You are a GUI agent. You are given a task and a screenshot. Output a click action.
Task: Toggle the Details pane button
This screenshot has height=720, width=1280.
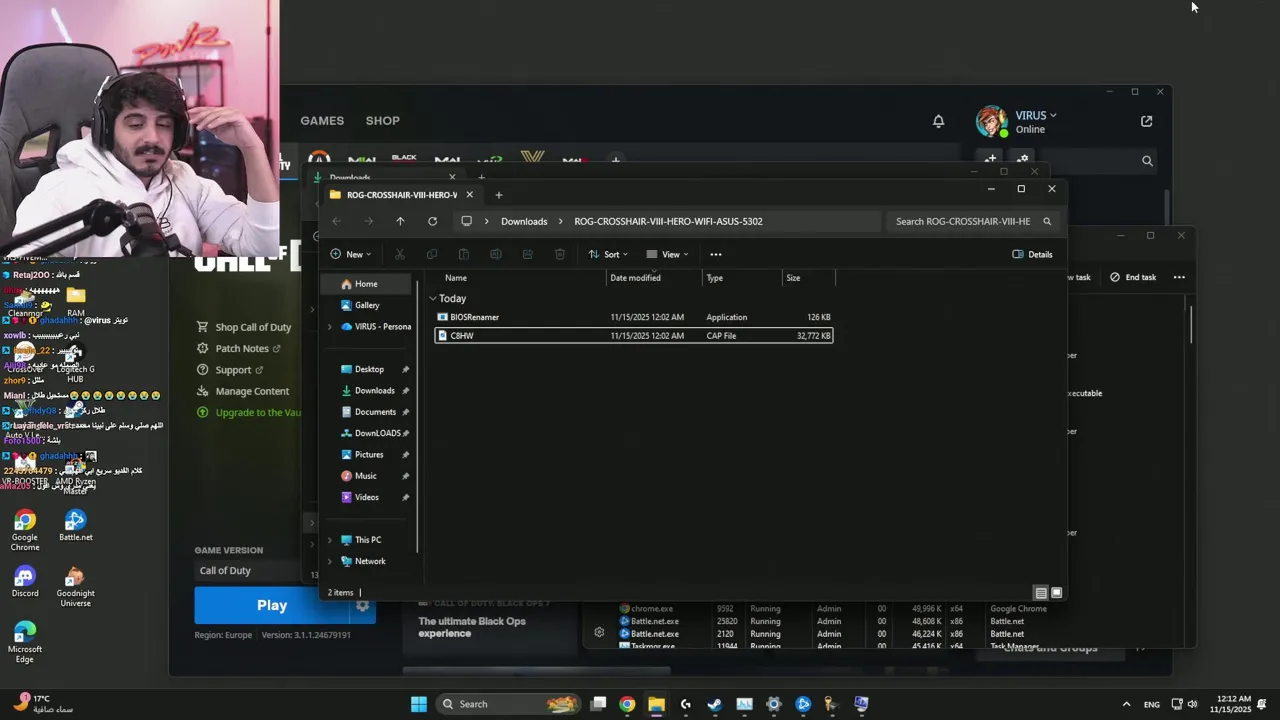point(1032,254)
